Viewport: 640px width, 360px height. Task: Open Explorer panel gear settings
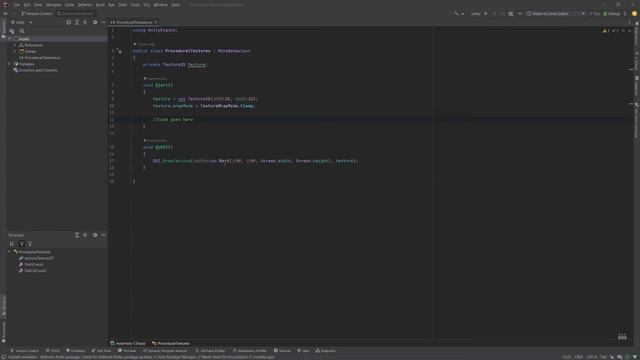point(95,22)
